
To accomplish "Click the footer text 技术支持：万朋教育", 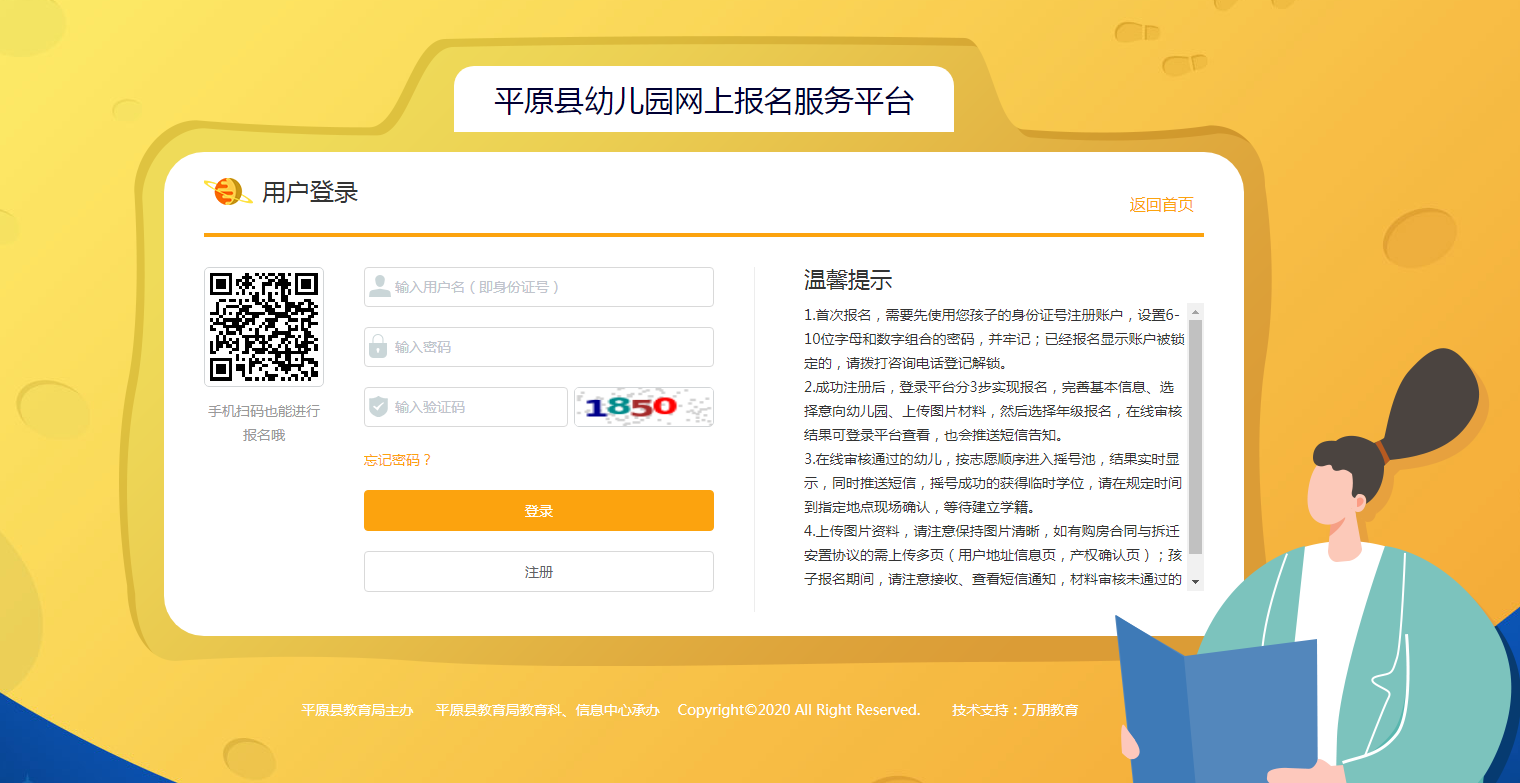I will [x=1016, y=710].
